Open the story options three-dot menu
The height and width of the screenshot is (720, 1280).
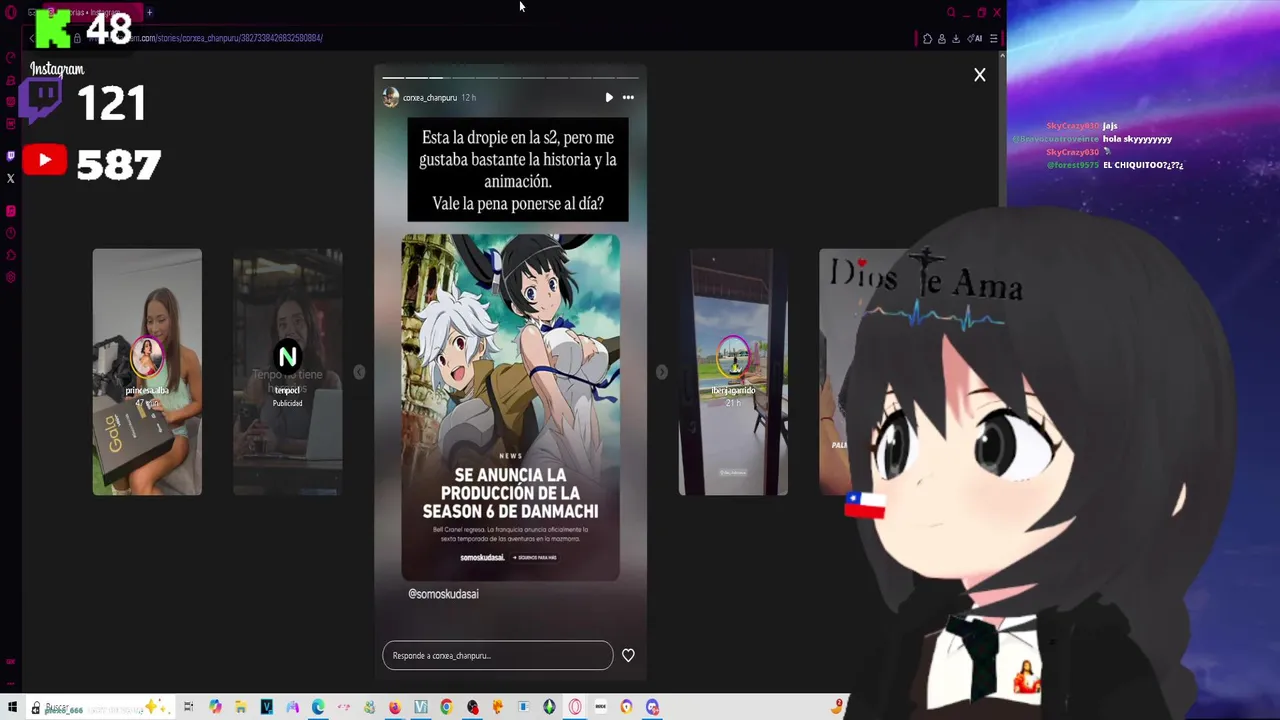coord(628,97)
